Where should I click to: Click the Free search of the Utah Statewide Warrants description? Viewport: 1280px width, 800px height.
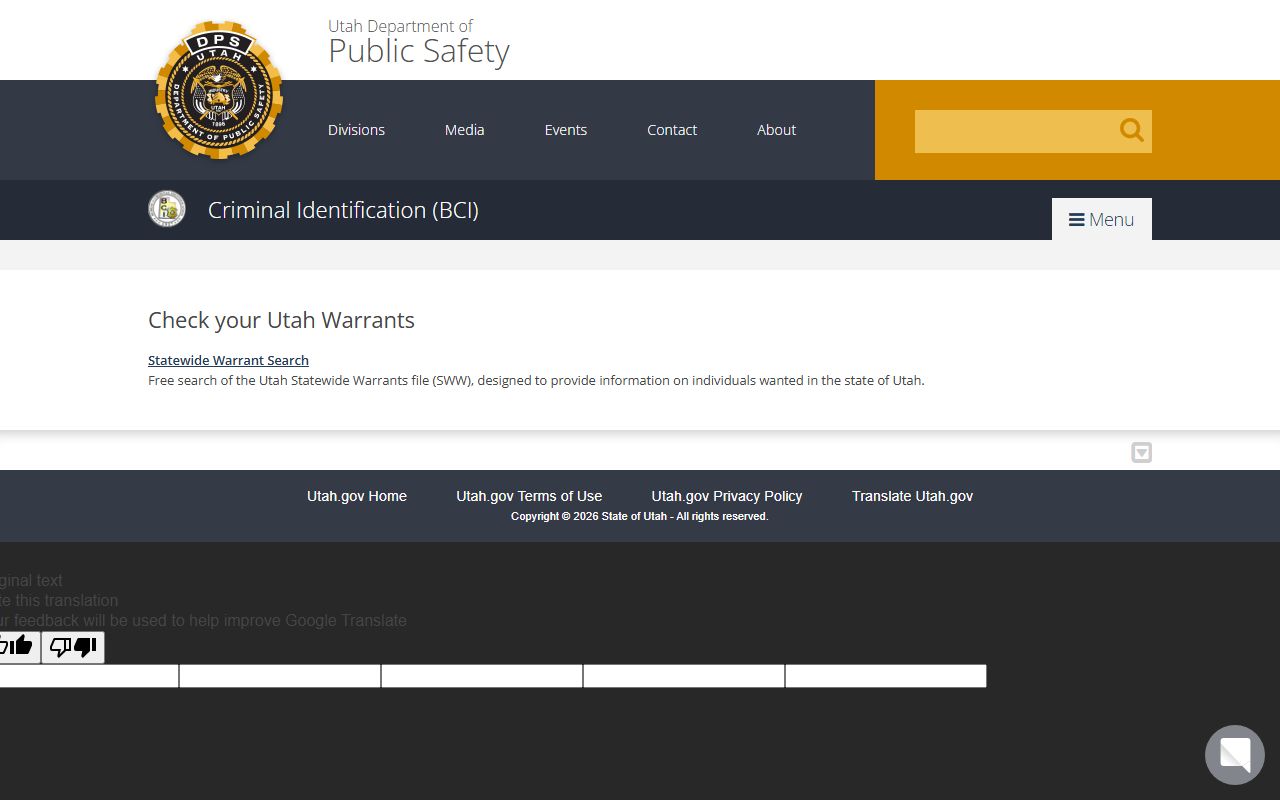coord(536,380)
